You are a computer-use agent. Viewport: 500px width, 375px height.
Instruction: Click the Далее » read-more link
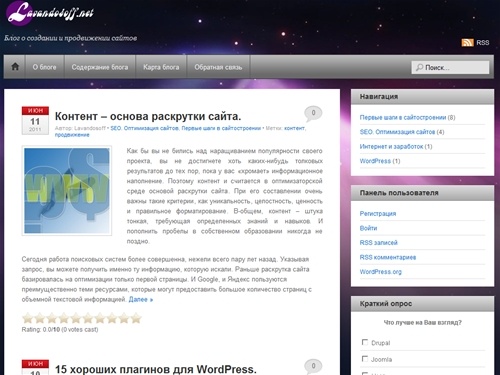(x=141, y=299)
